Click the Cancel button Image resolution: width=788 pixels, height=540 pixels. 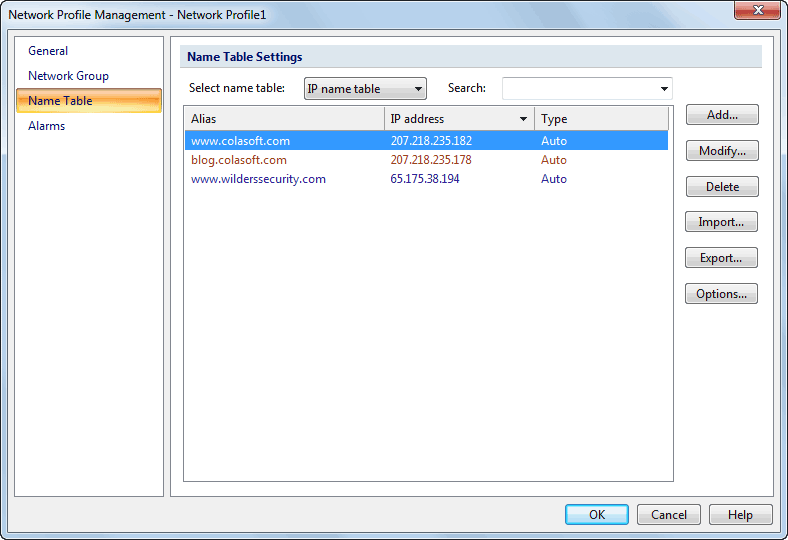(669, 514)
